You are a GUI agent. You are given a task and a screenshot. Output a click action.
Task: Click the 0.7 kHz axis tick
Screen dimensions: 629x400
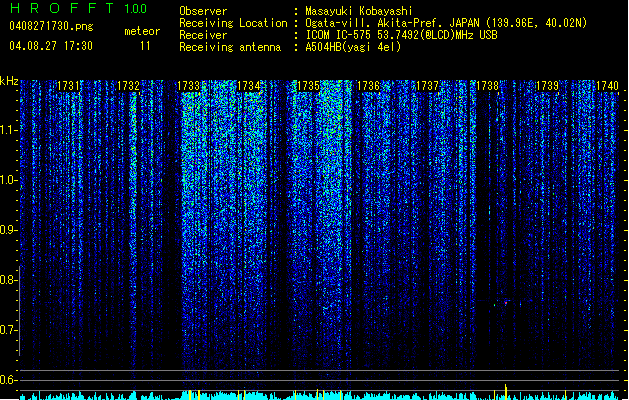tap(8, 330)
